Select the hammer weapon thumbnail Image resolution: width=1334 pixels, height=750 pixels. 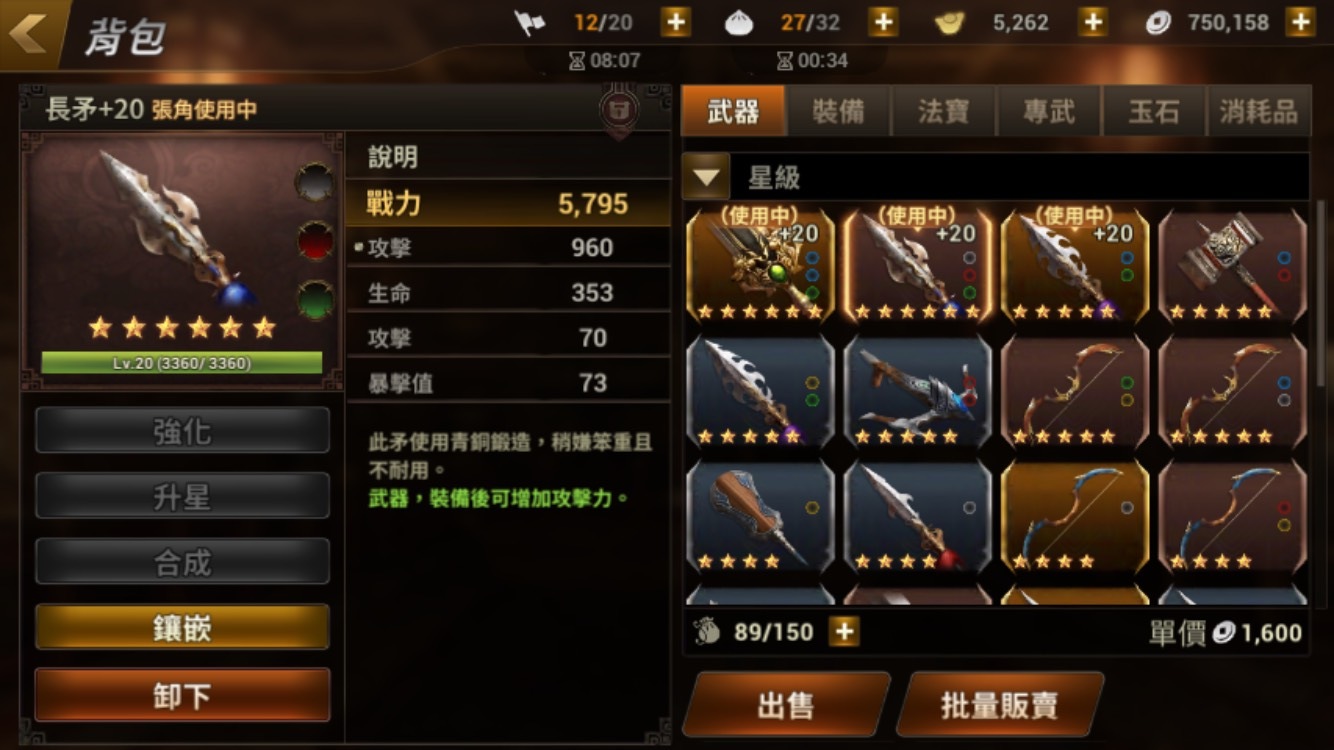(x=1232, y=265)
